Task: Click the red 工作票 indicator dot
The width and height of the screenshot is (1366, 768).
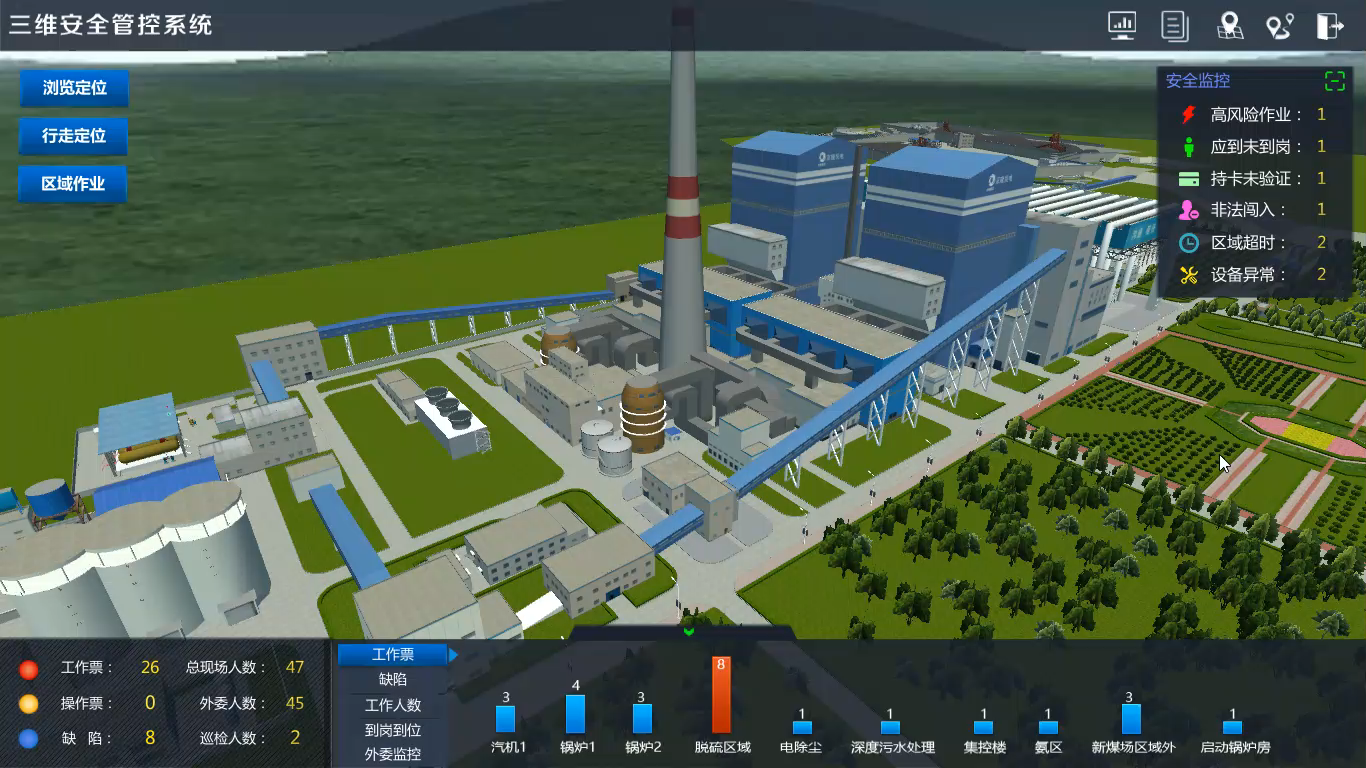Action: [27, 667]
